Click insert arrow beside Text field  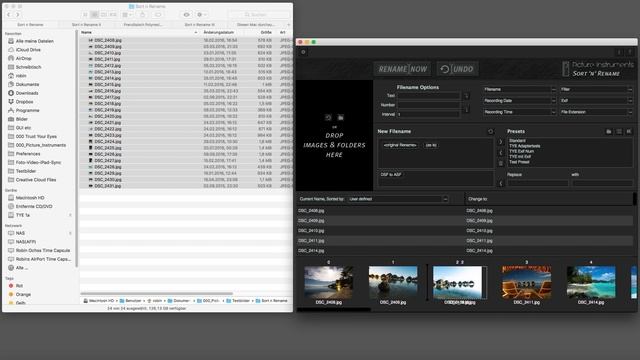(x=467, y=96)
